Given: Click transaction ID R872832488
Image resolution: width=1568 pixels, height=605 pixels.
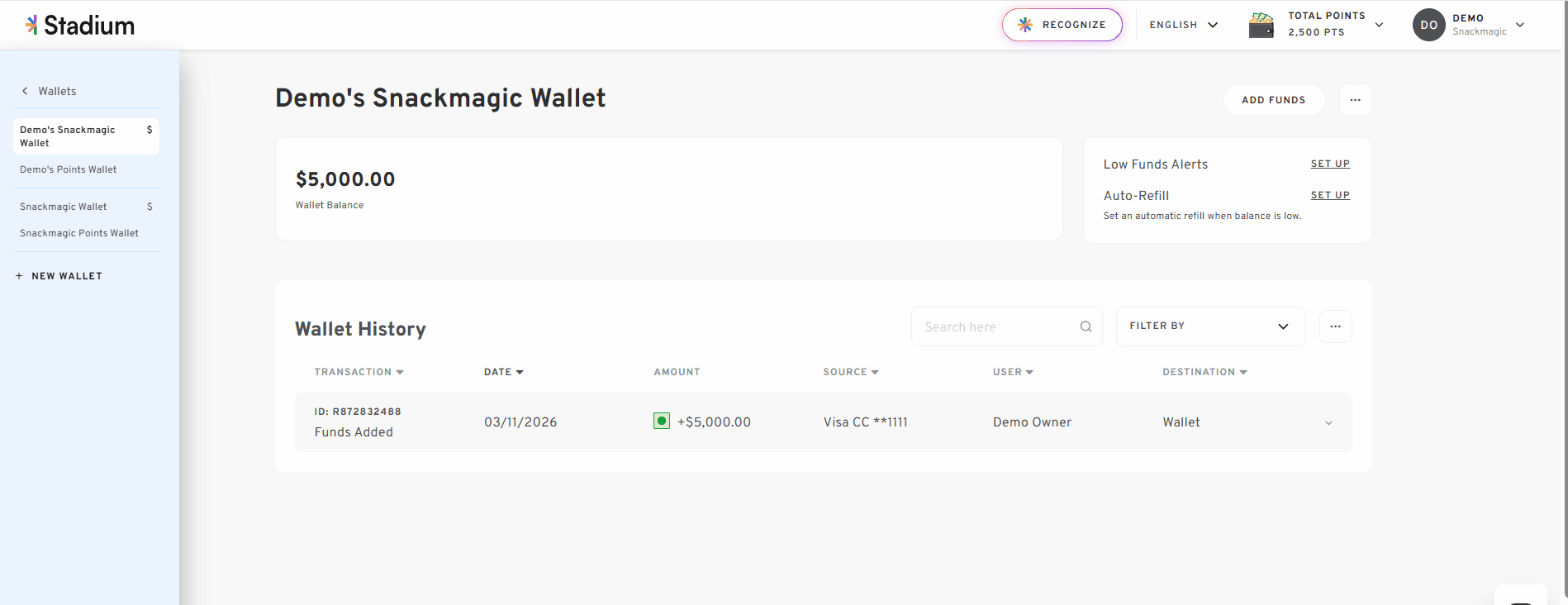Looking at the screenshot, I should (358, 412).
